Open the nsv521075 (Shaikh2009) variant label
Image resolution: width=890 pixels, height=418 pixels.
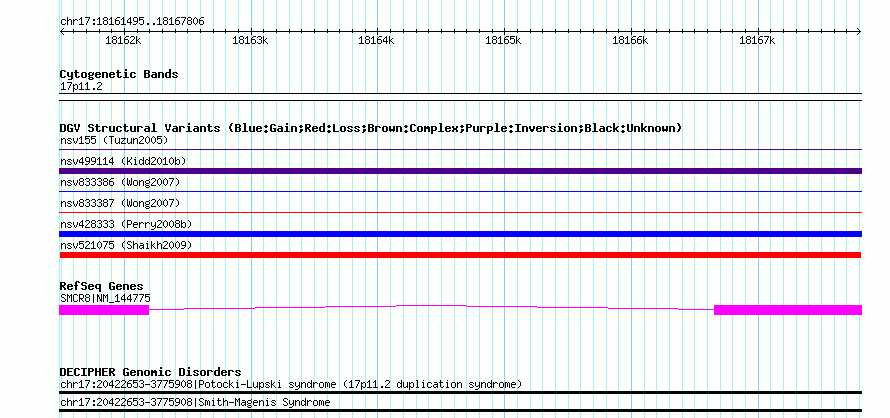click(126, 245)
